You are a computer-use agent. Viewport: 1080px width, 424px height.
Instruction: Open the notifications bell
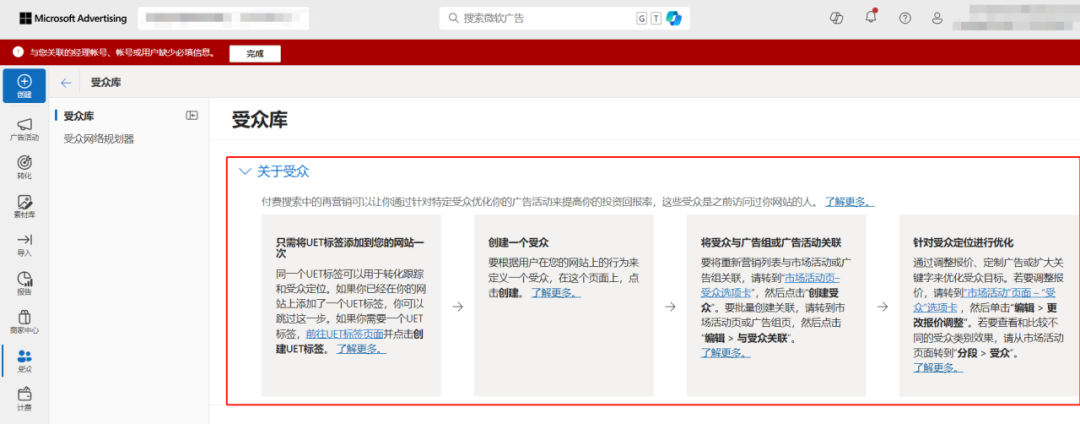pos(871,18)
